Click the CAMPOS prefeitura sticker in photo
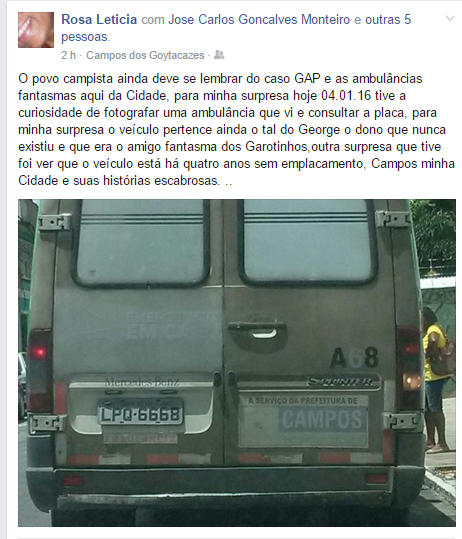 303,421
